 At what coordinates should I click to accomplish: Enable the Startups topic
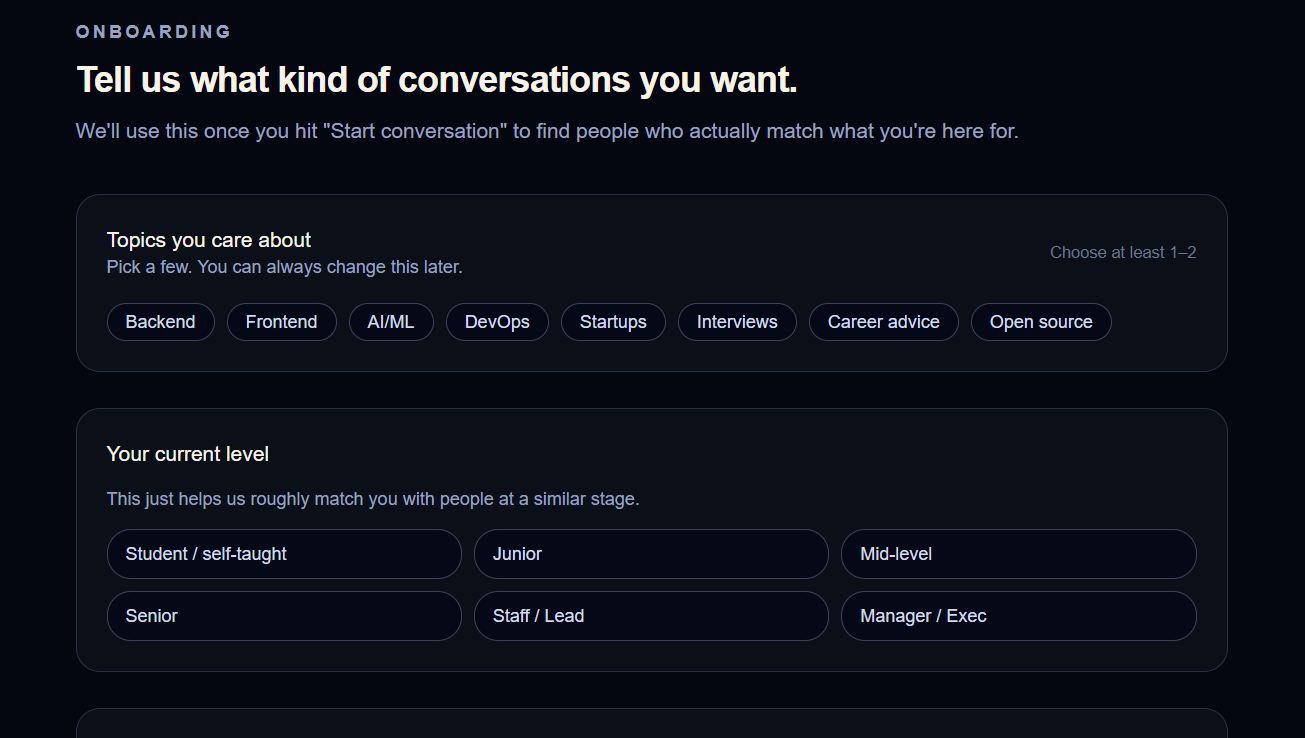(613, 322)
